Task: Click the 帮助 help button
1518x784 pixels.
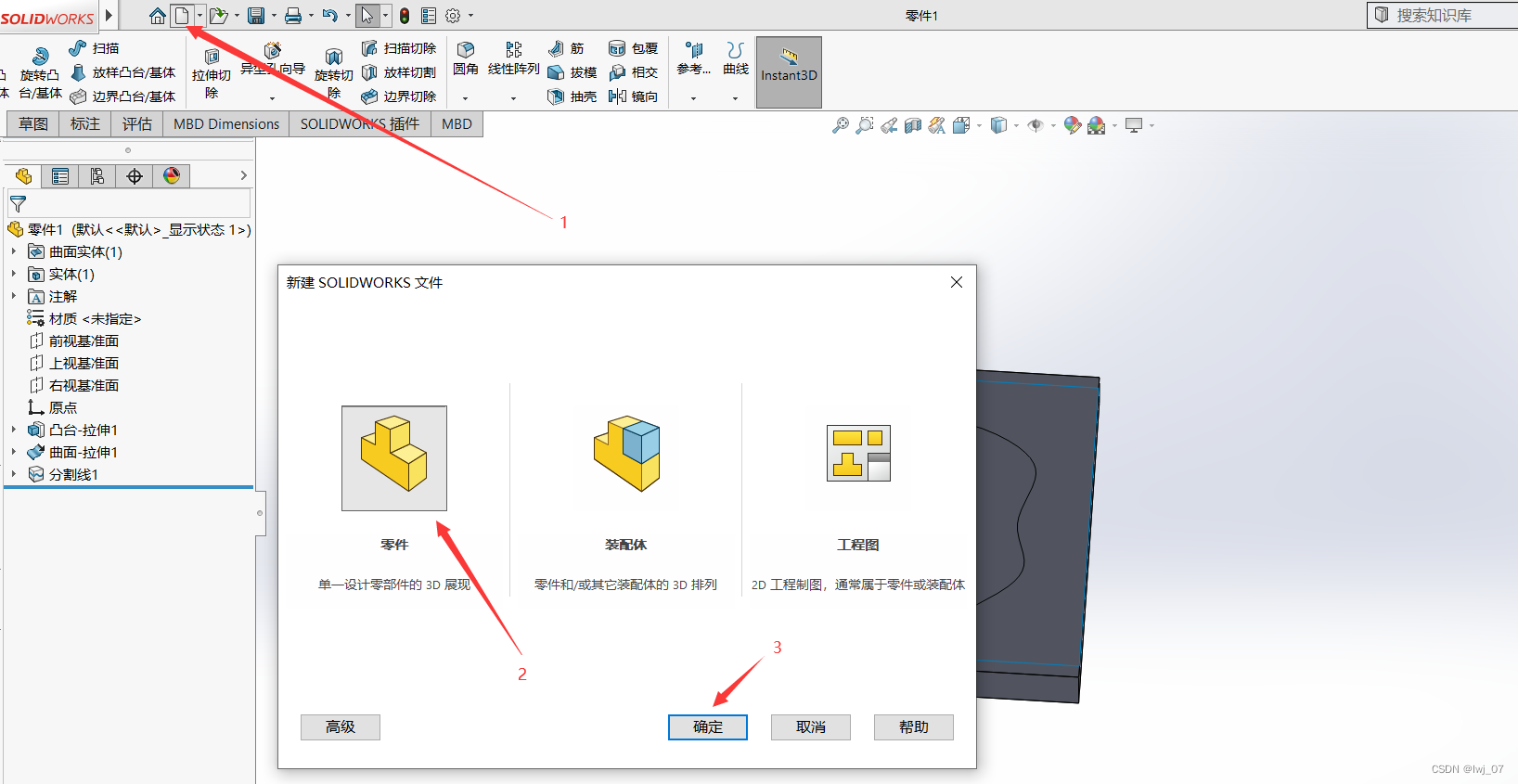Action: [914, 727]
